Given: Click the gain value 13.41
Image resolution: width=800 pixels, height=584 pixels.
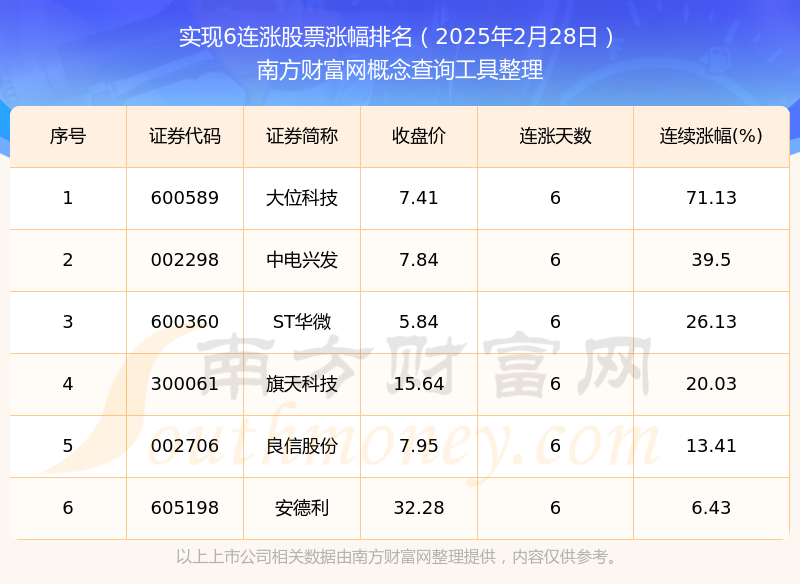Looking at the screenshot, I should click(x=711, y=446).
